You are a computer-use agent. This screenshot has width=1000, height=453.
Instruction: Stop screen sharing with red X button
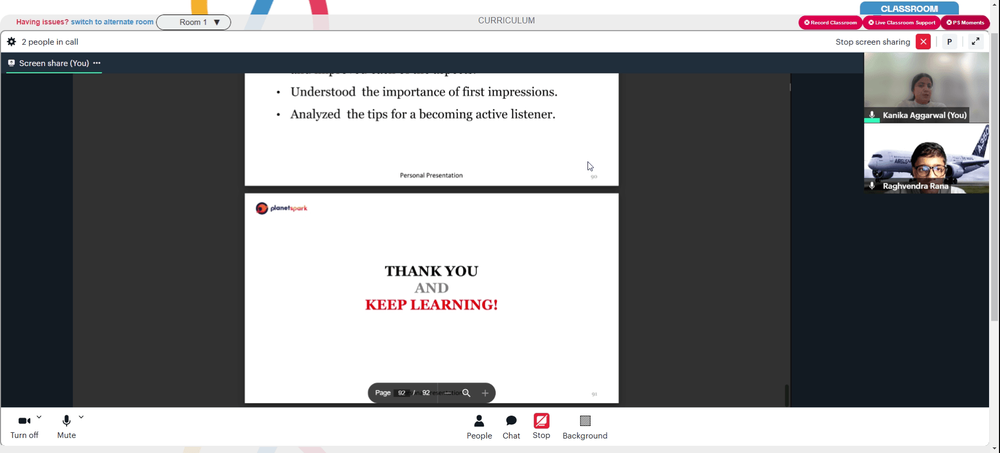(923, 42)
